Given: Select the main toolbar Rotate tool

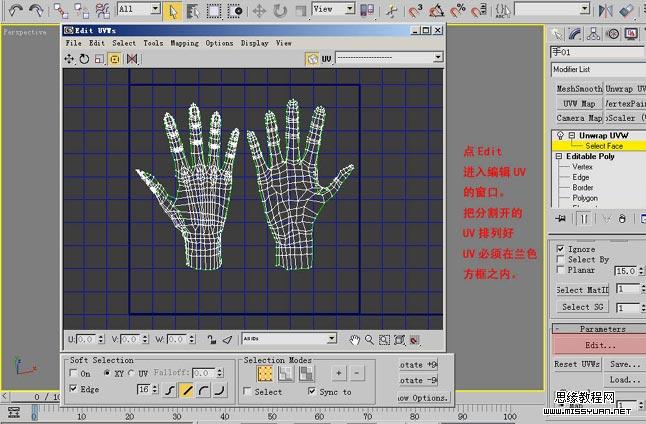Looking at the screenshot, I should 280,11.
